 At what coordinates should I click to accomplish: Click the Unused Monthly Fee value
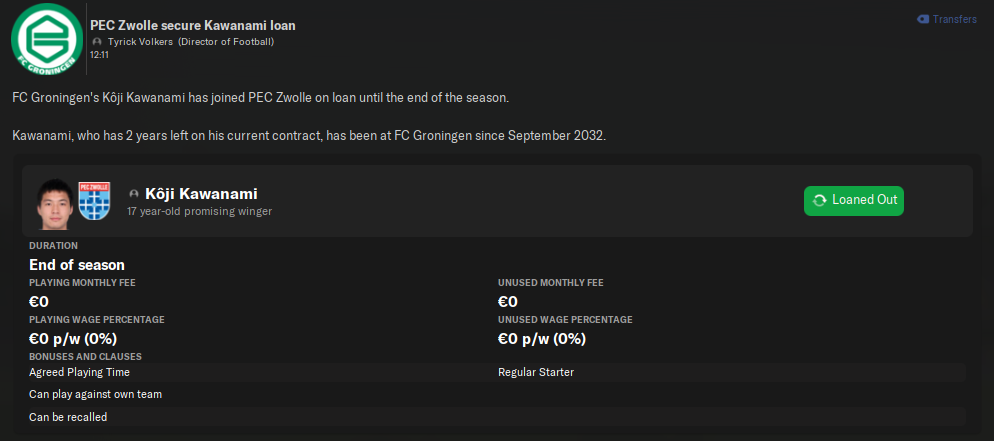507,301
